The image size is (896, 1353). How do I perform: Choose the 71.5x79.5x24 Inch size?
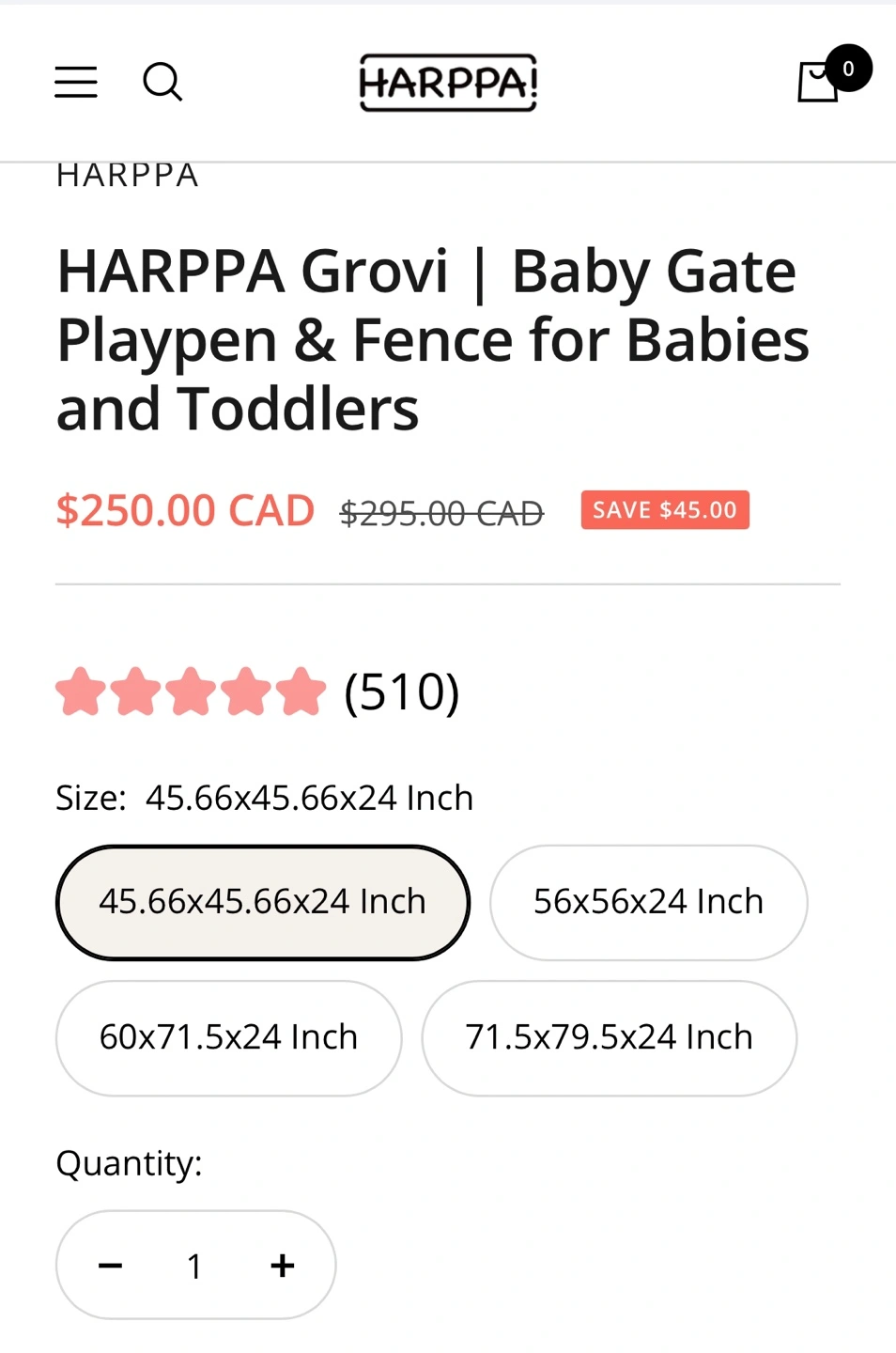[x=610, y=1037]
